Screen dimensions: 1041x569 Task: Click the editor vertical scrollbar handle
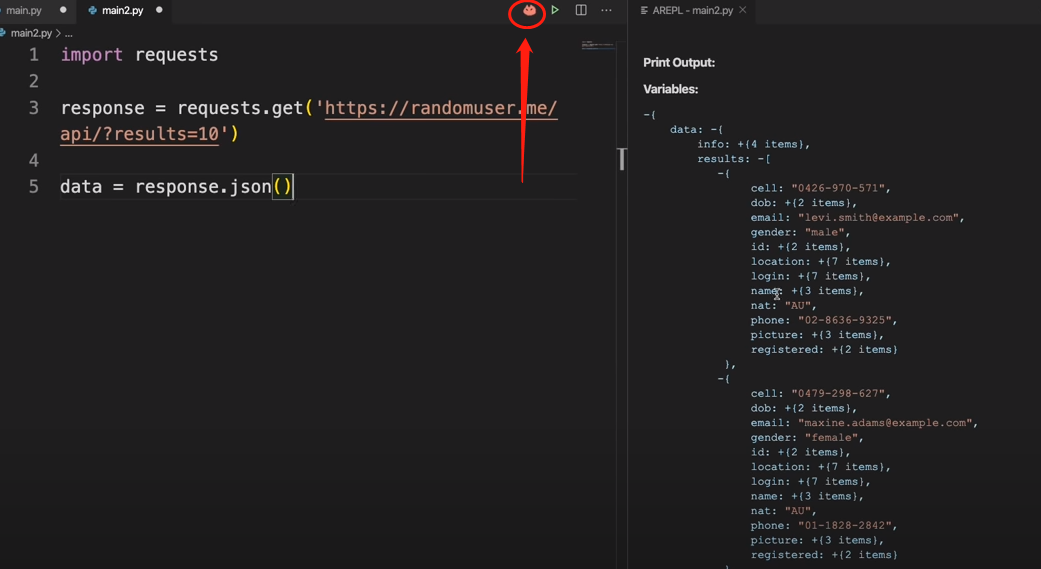(622, 159)
